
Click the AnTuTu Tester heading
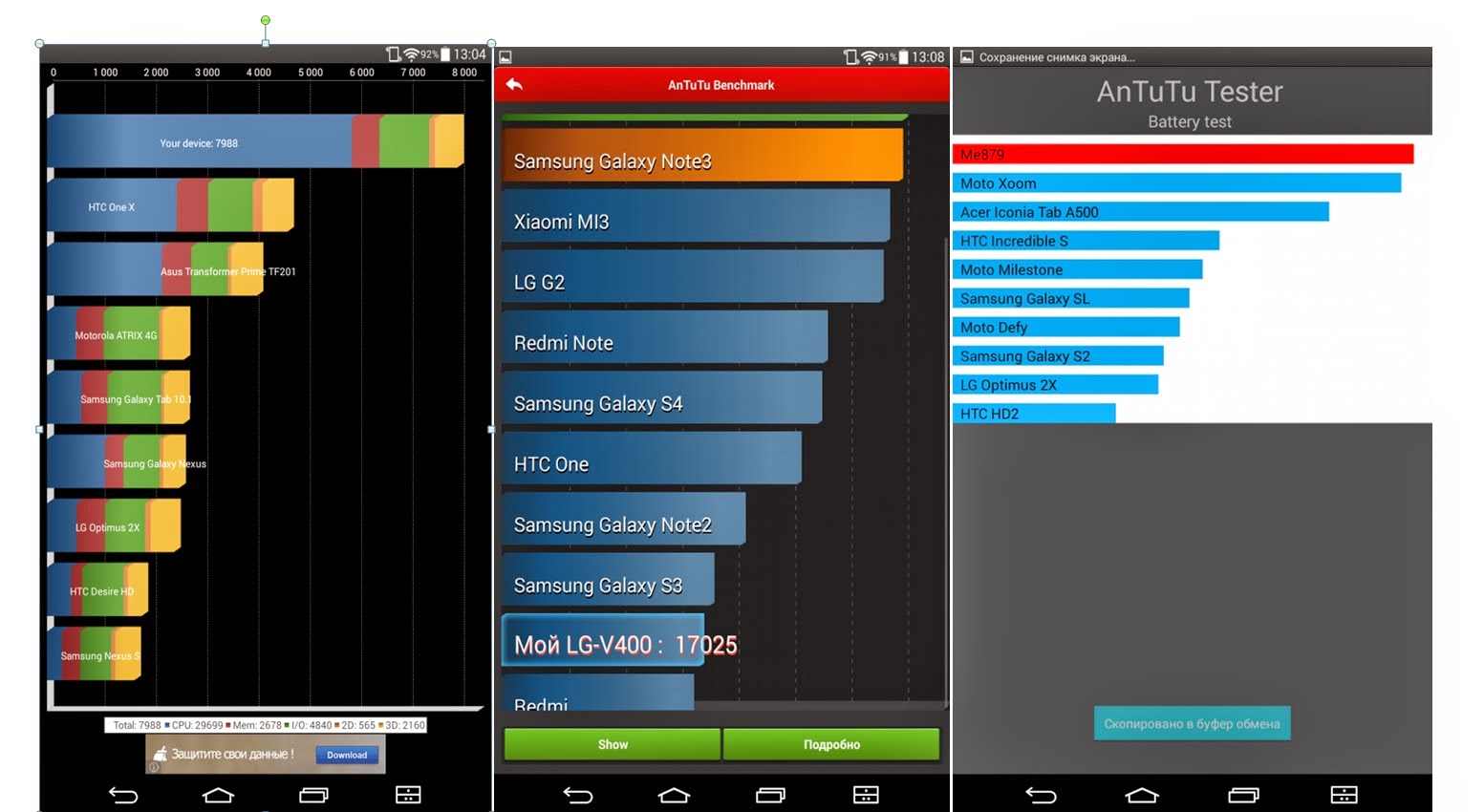pyautogui.click(x=1190, y=92)
